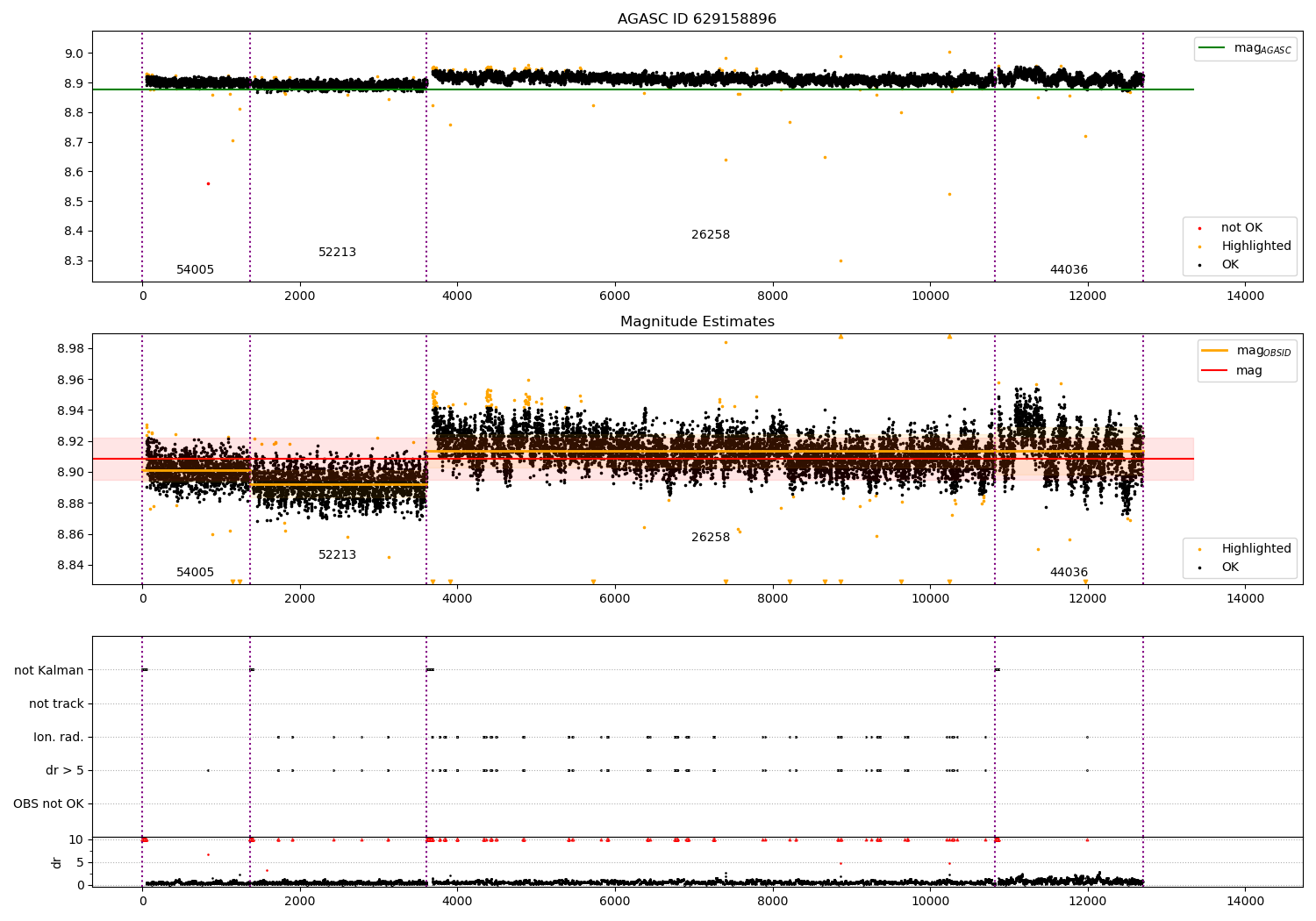The image size is (1316, 921).
Task: Click the plot title 'AGASC ID 629158896'
Action: [x=697, y=19]
